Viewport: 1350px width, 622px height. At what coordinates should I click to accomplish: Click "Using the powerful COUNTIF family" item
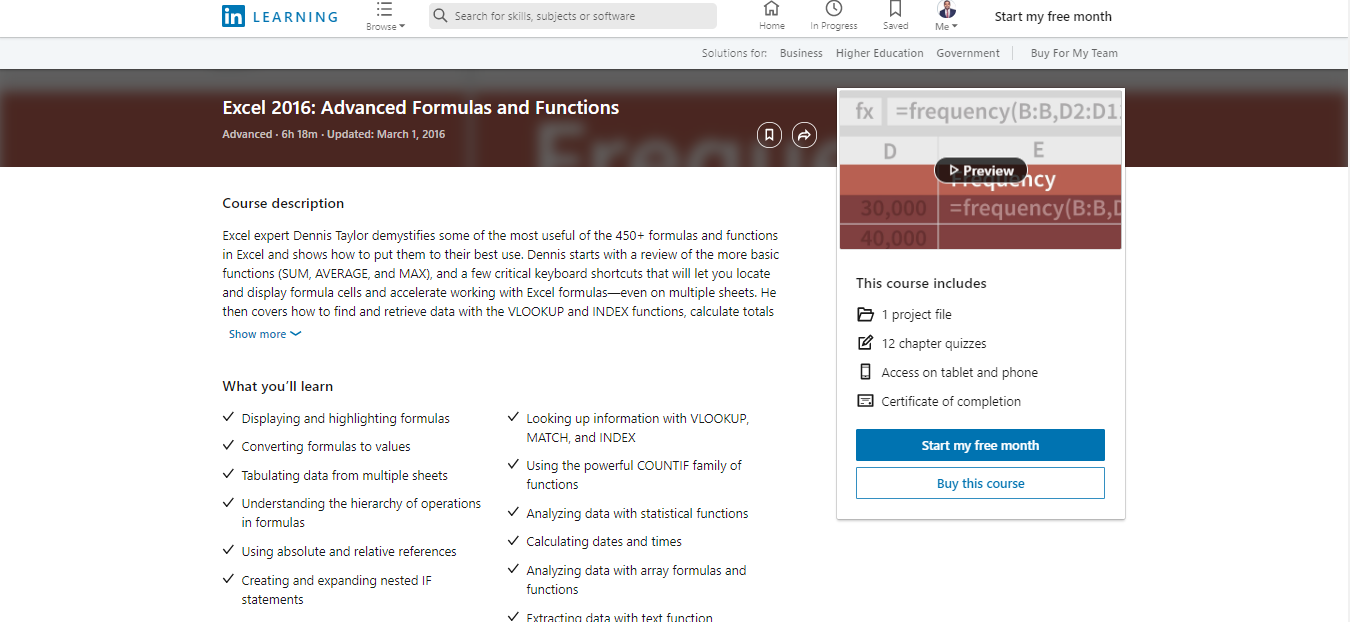click(x=634, y=475)
